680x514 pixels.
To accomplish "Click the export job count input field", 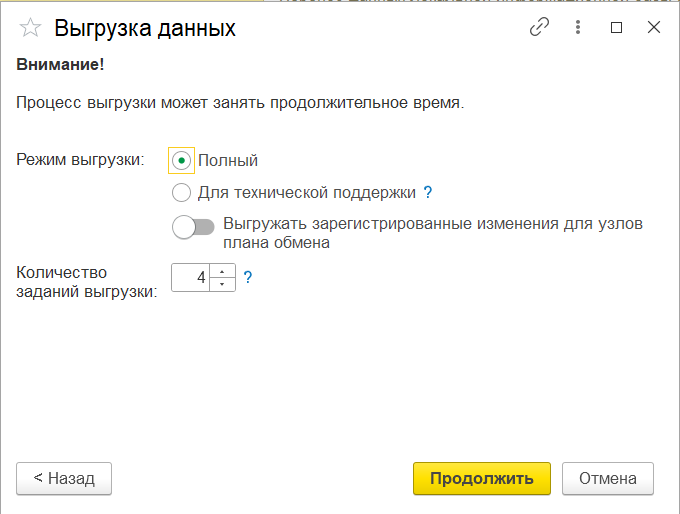I will (x=191, y=278).
